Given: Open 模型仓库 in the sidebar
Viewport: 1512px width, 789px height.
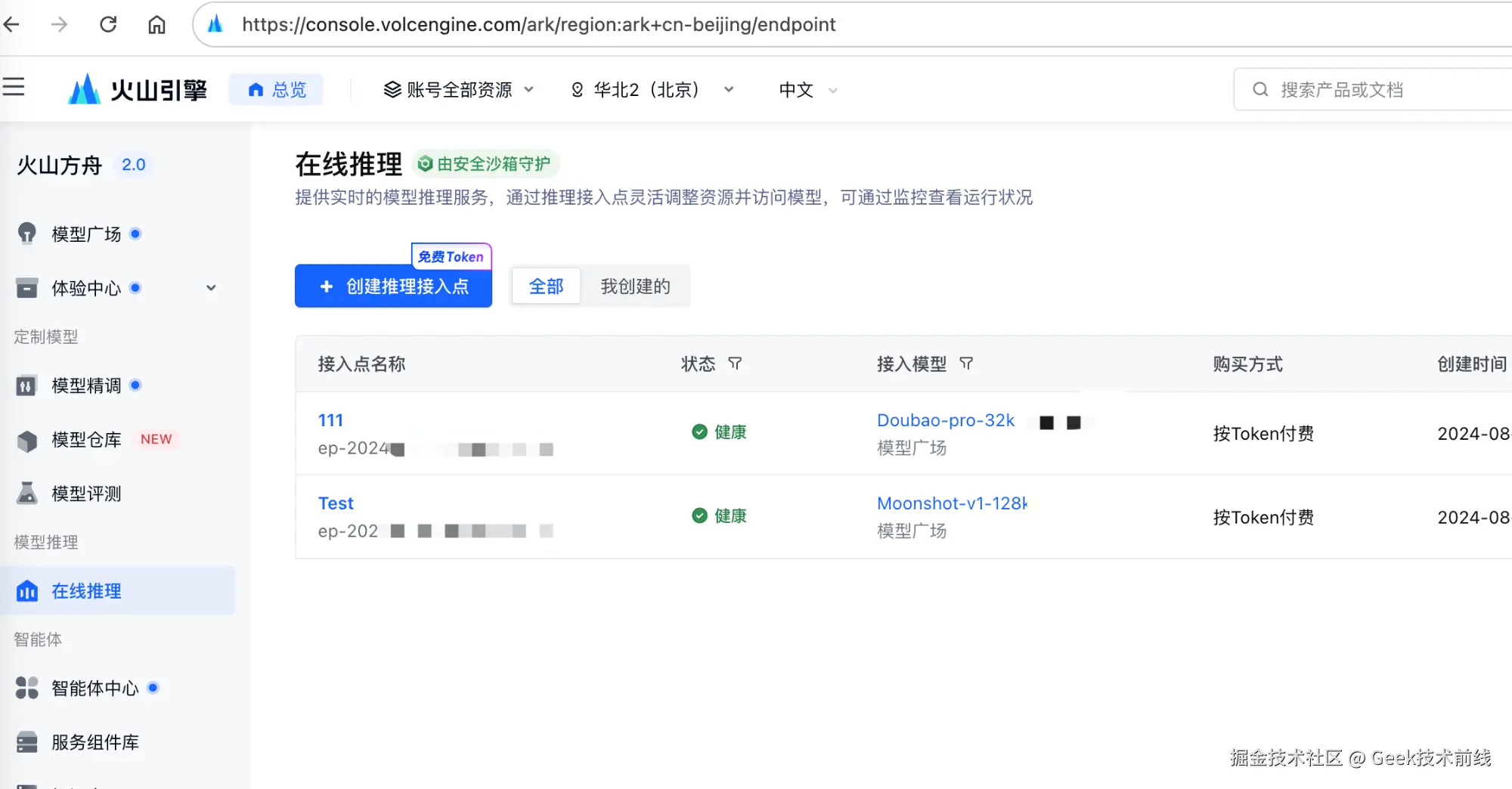Looking at the screenshot, I should point(86,440).
